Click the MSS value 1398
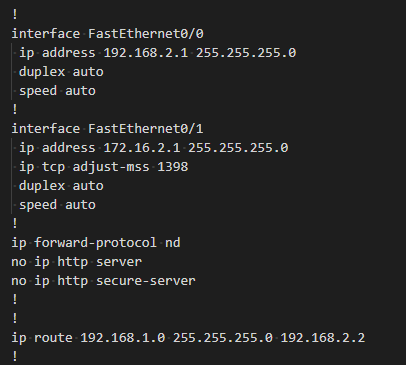The height and width of the screenshot is (365, 406). click(173, 167)
